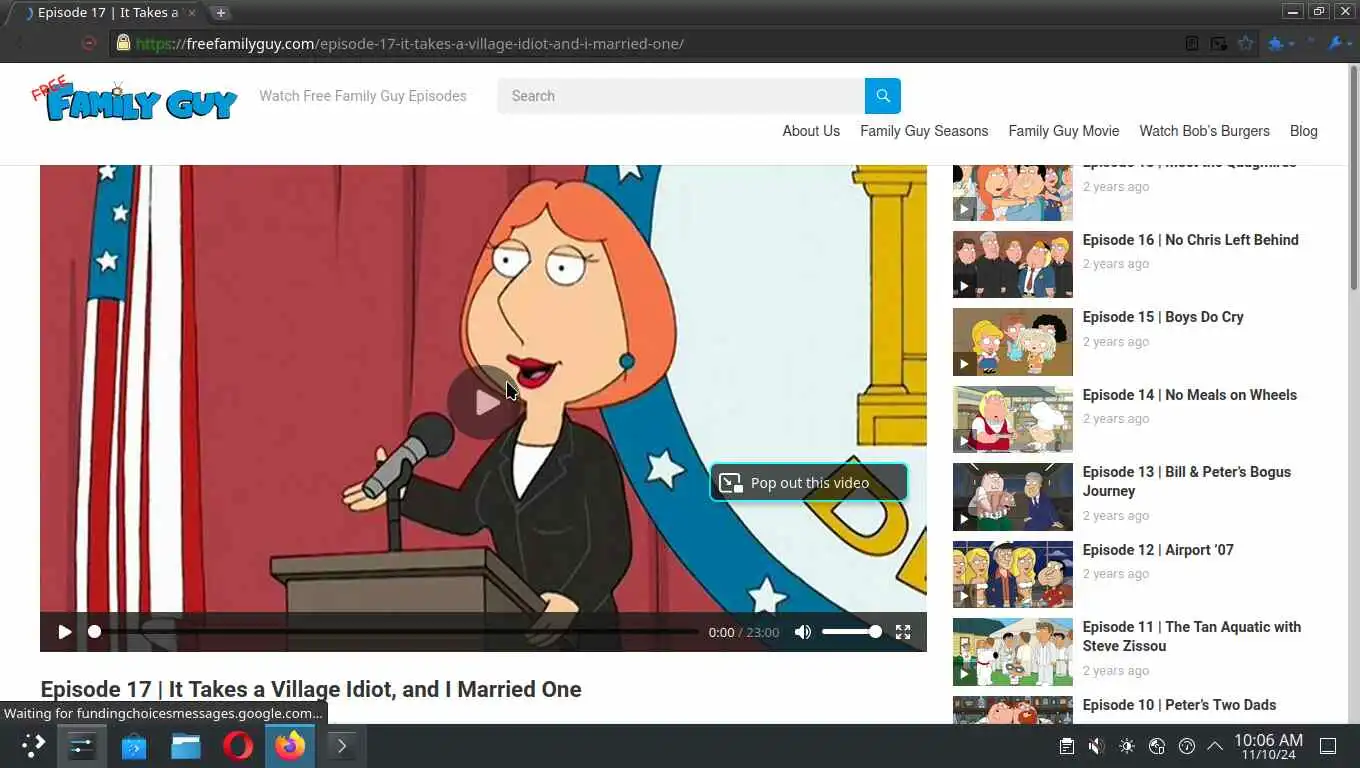Open Episode 13 Bill & Peter's Bogus Journey
This screenshot has width=1360, height=768.
pyautogui.click(x=1186, y=481)
